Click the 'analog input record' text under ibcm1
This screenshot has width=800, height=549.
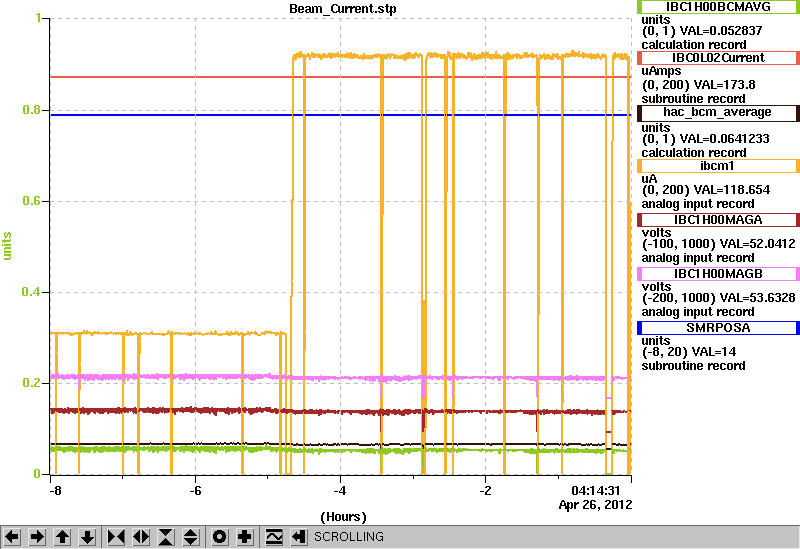[697, 204]
